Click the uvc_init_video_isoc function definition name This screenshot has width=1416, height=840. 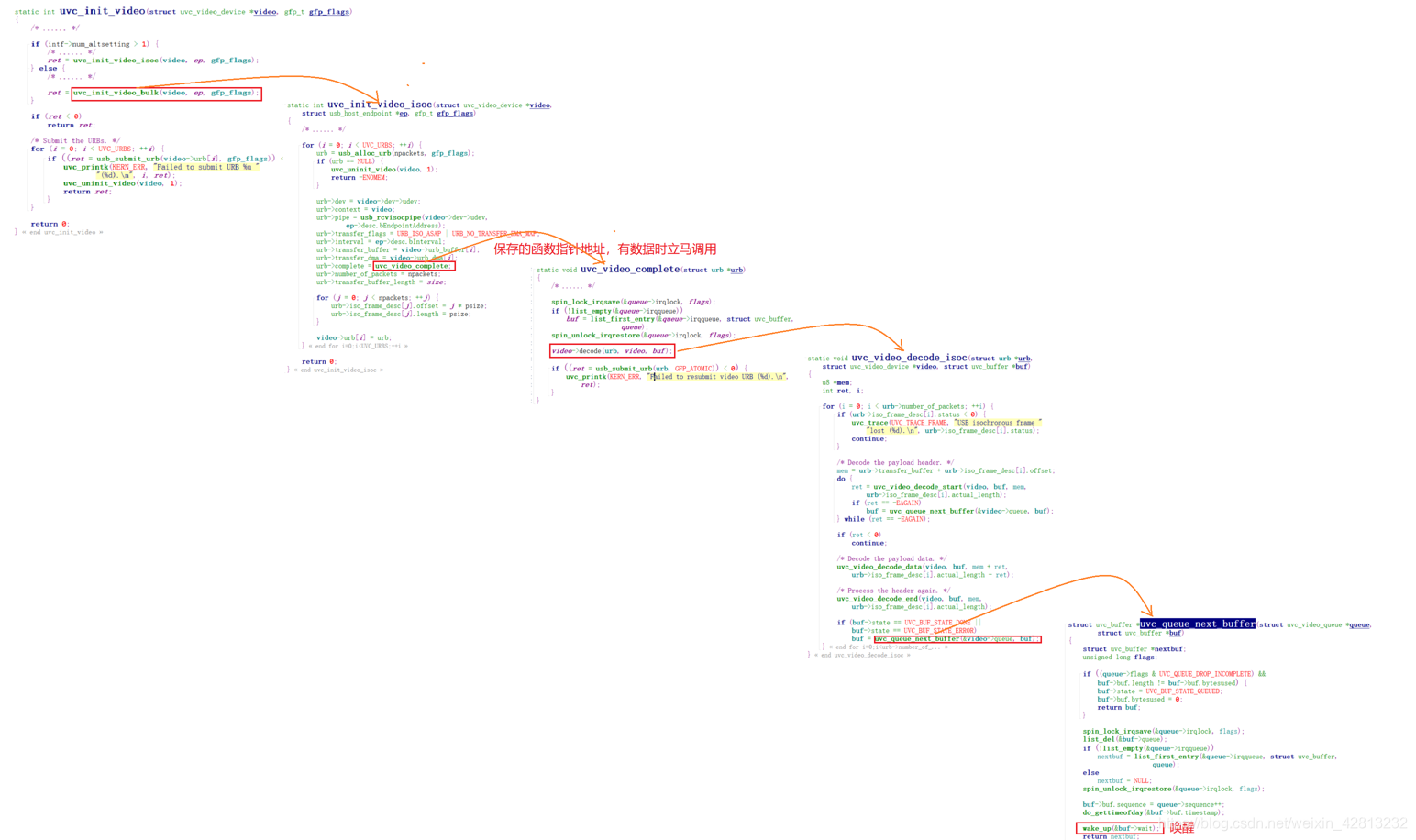pos(379,105)
